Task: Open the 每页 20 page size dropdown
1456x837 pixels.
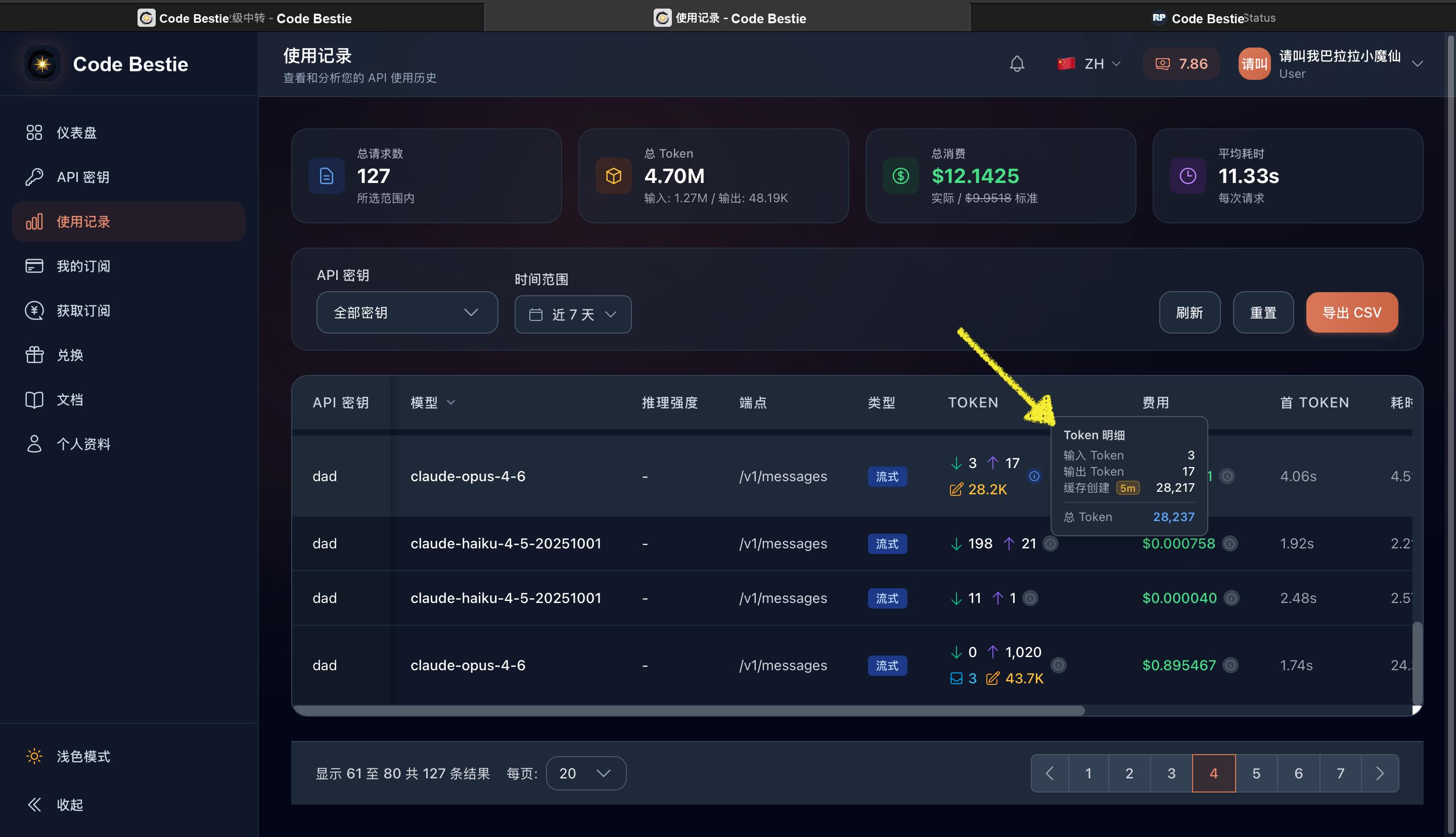Action: click(x=586, y=773)
